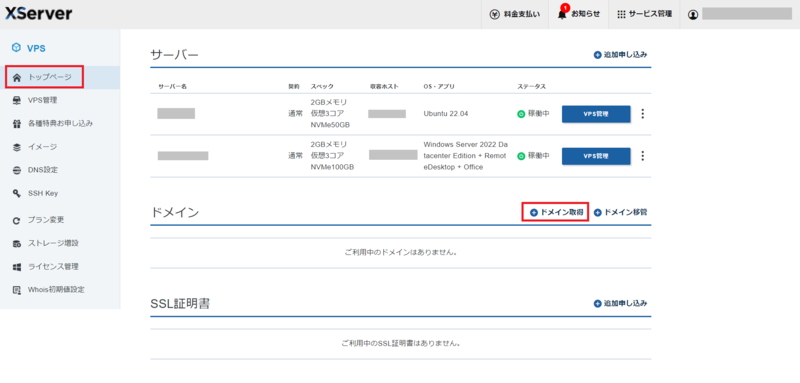The width and height of the screenshot is (800, 383).
Task: Open サービス管理 menu
Action: tap(644, 14)
